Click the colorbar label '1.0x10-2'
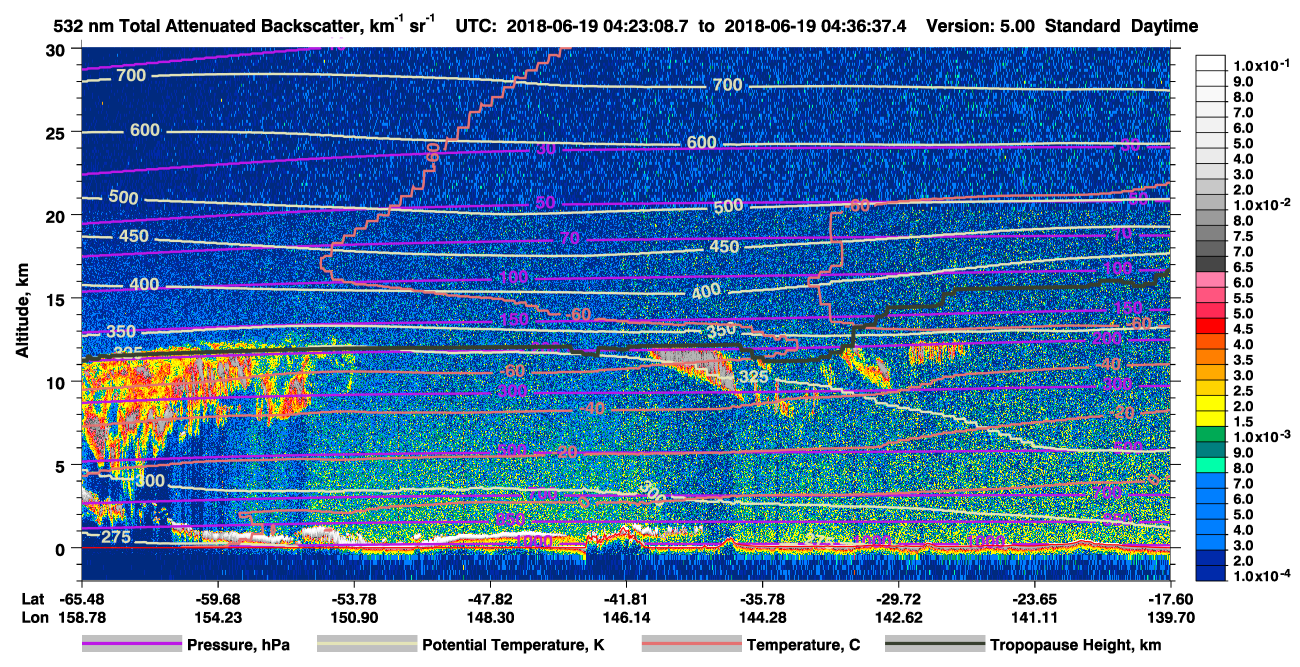Image resolution: width=1300 pixels, height=667 pixels. pyautogui.click(x=1261, y=203)
